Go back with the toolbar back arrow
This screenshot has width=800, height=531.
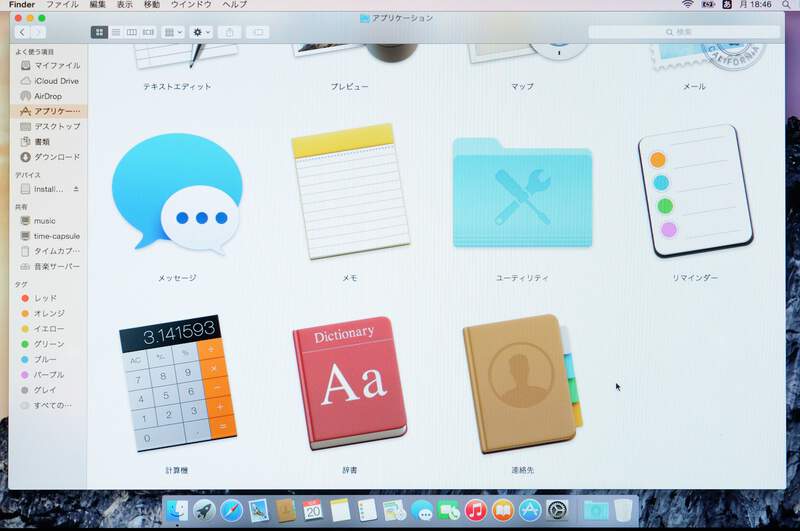[x=22, y=32]
